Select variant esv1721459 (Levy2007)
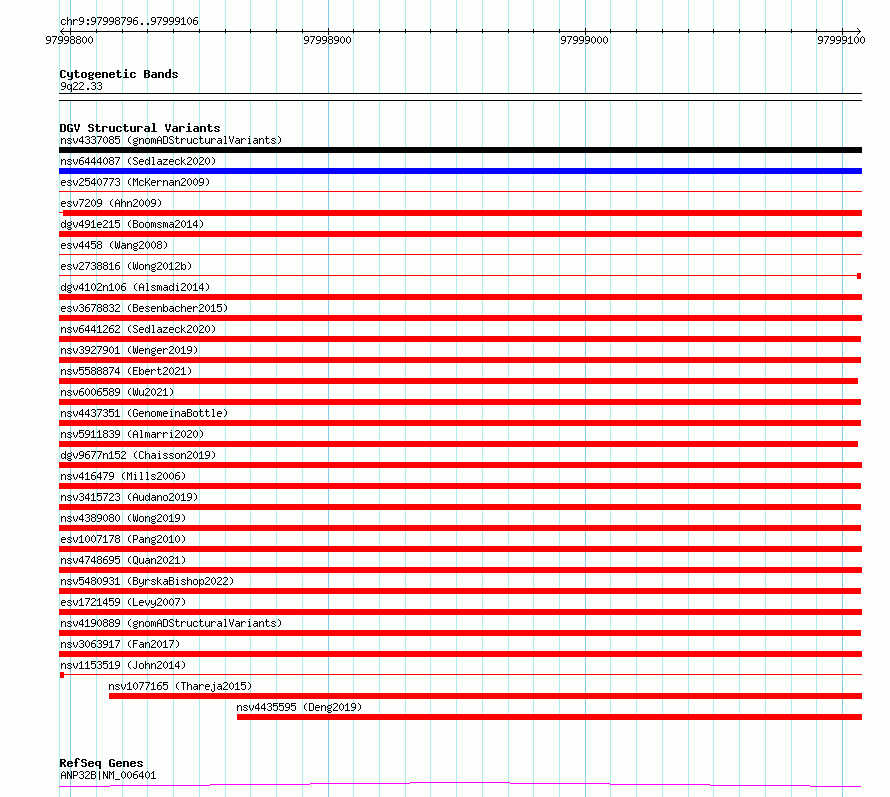The height and width of the screenshot is (797, 890). 123,602
